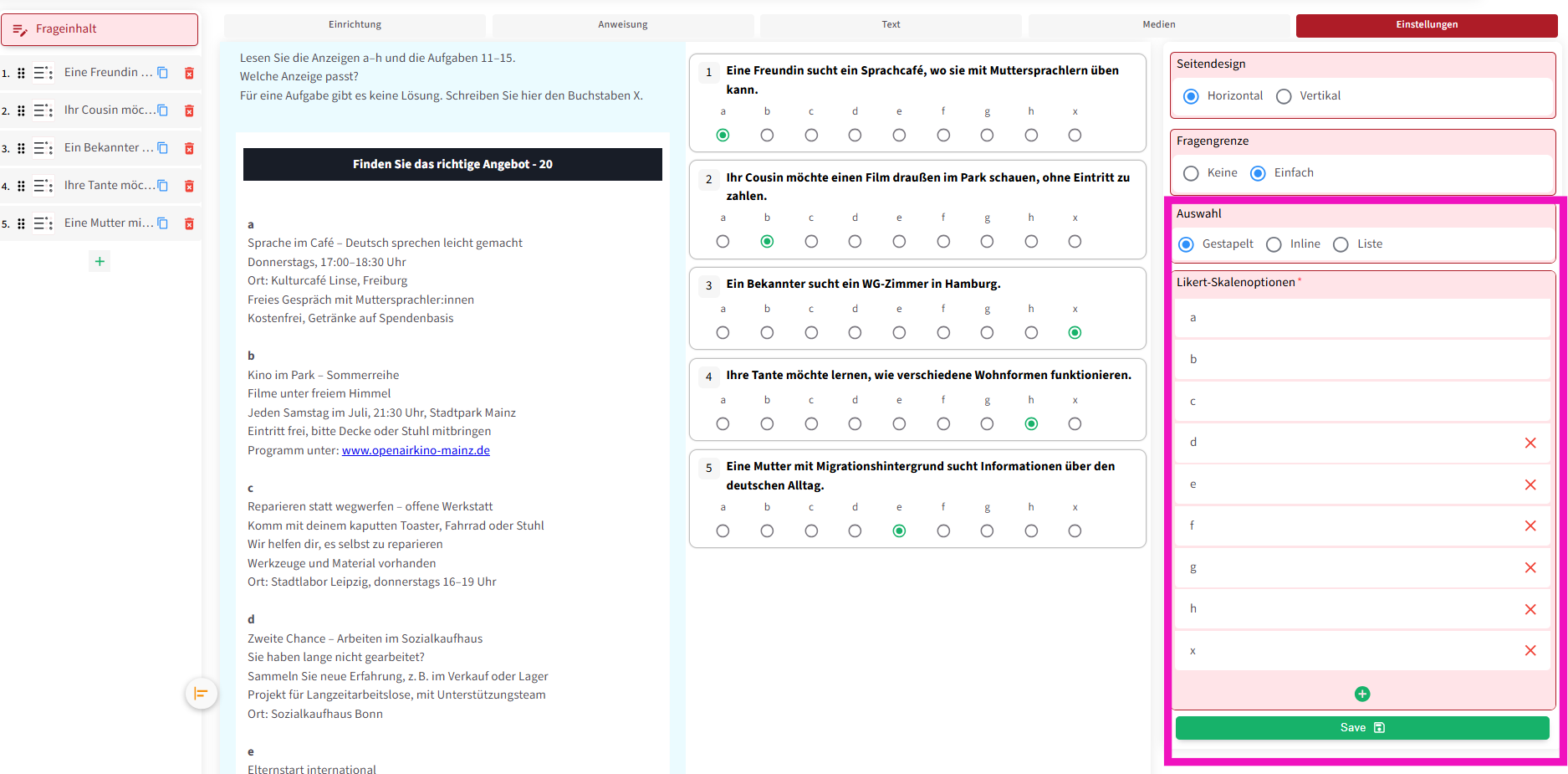Click the orange collapse panel icon

pos(201,693)
